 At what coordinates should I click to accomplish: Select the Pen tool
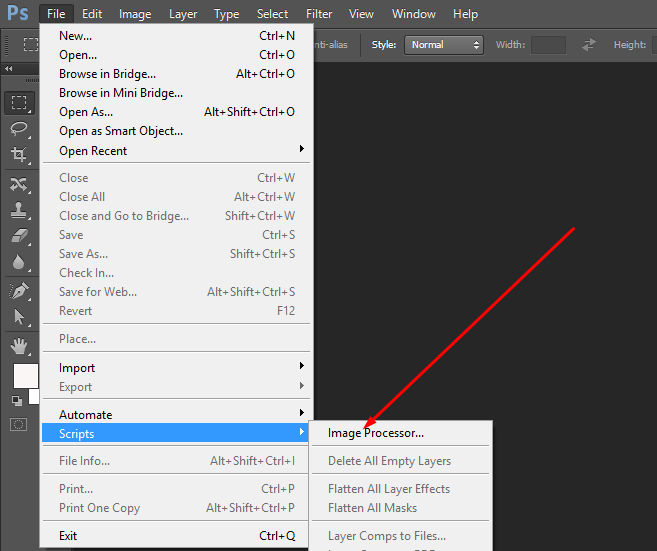(x=19, y=290)
